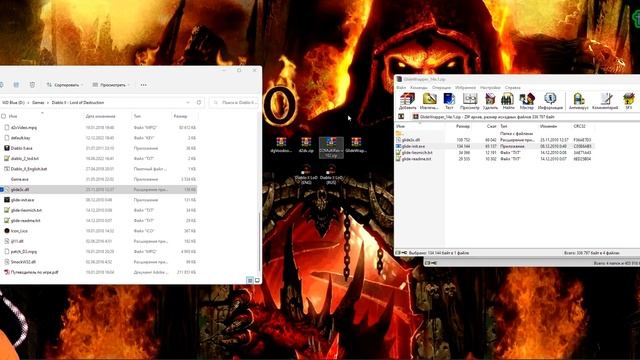
Task: Switch Explorer to details view icon
Action: pyautogui.click(x=250, y=280)
